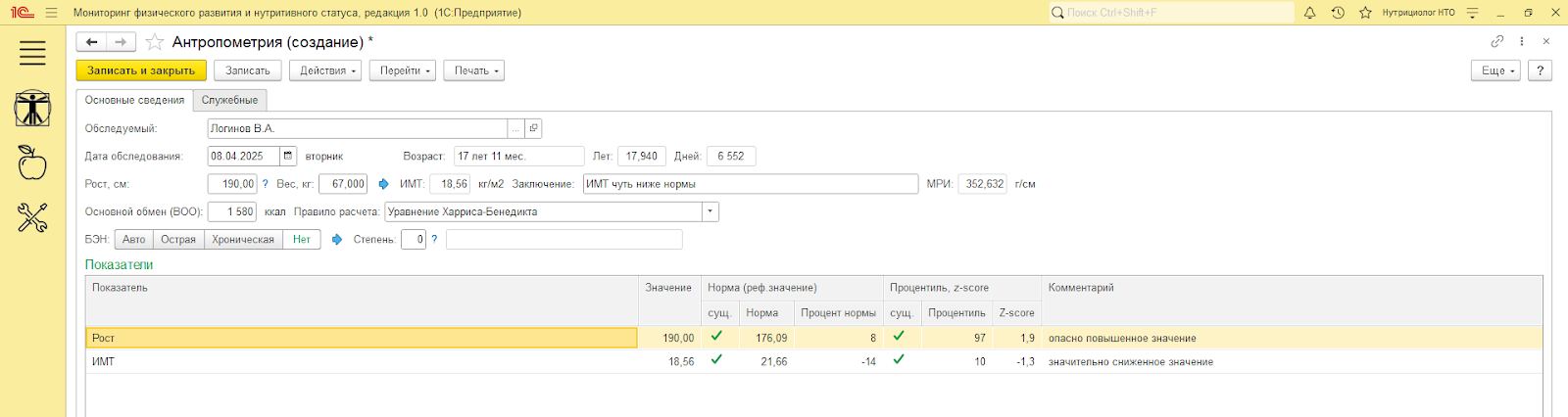Viewport: 1568px width, 417px height.
Task: Open the 'Действия' dropdown menu
Action: tap(326, 70)
